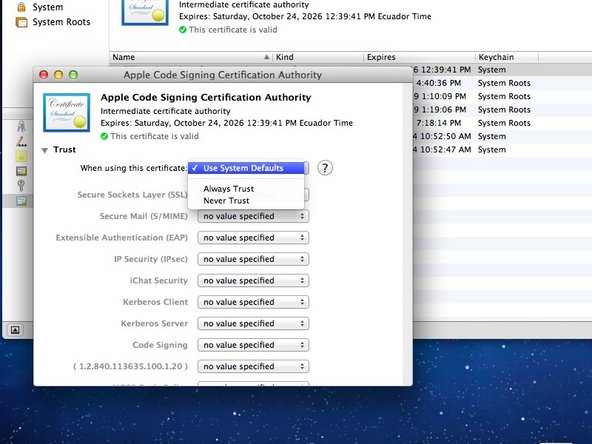Sort the certificate list by the Expires column
Screen dimensions: 592x444
[419, 57]
